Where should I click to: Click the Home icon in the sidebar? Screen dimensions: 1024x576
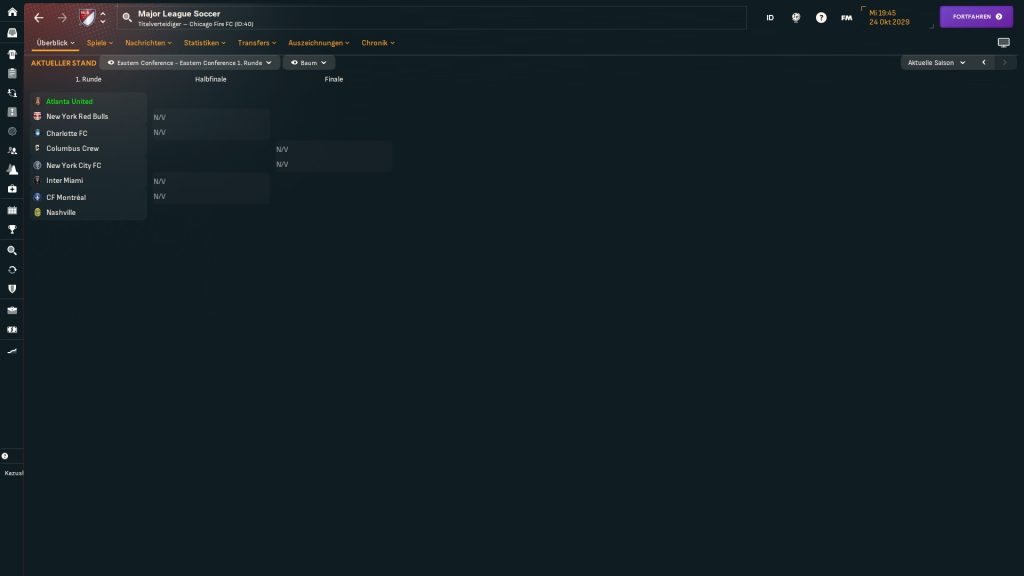point(12,12)
